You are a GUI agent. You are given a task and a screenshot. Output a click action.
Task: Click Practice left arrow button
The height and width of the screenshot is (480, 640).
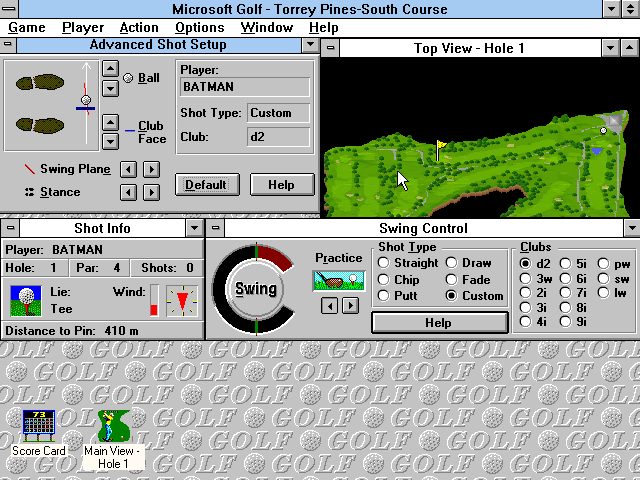pos(329,305)
